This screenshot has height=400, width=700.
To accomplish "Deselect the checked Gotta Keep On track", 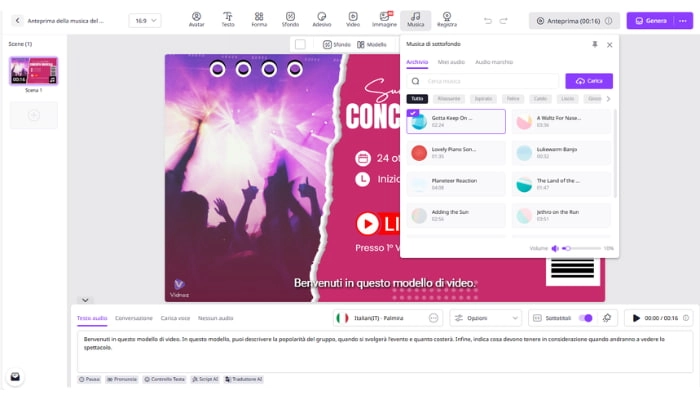I will pyautogui.click(x=414, y=114).
